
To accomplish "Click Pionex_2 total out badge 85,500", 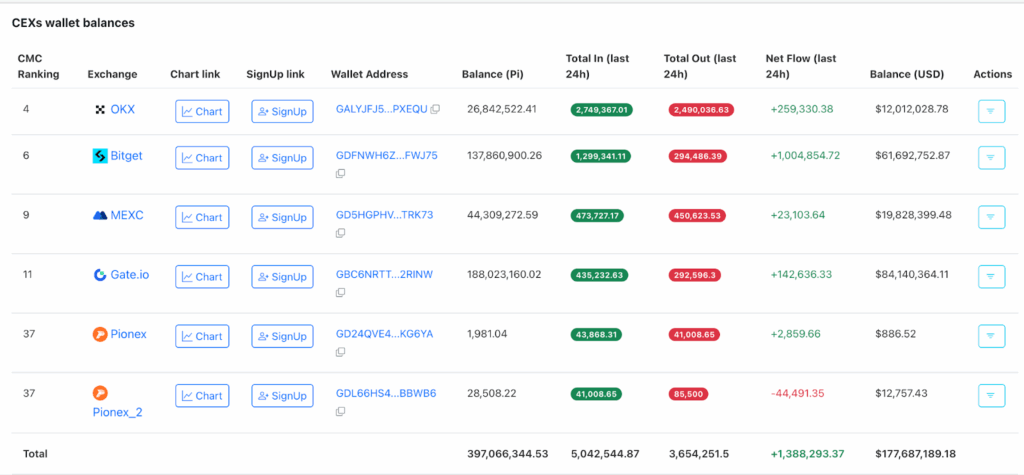I will point(688,394).
